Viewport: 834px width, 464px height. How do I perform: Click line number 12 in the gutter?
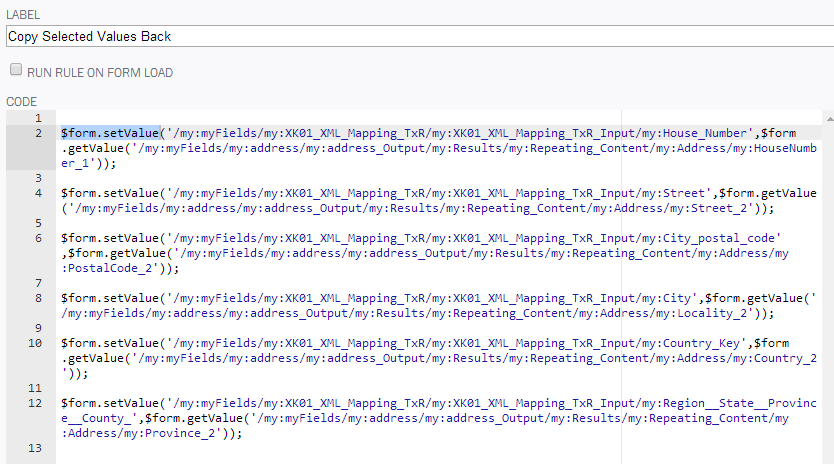(35, 403)
